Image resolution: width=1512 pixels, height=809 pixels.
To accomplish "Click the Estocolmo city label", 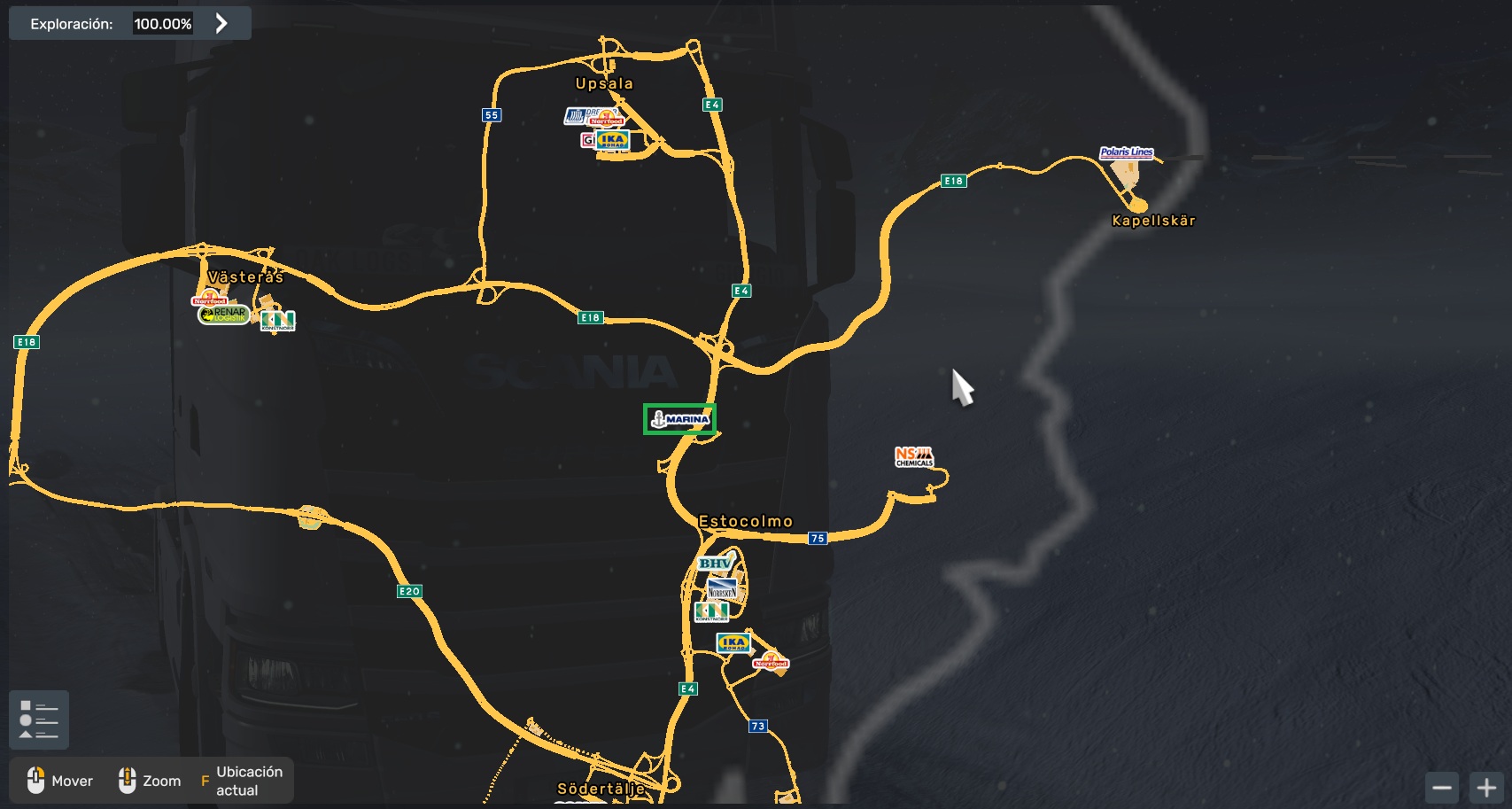I will point(746,521).
